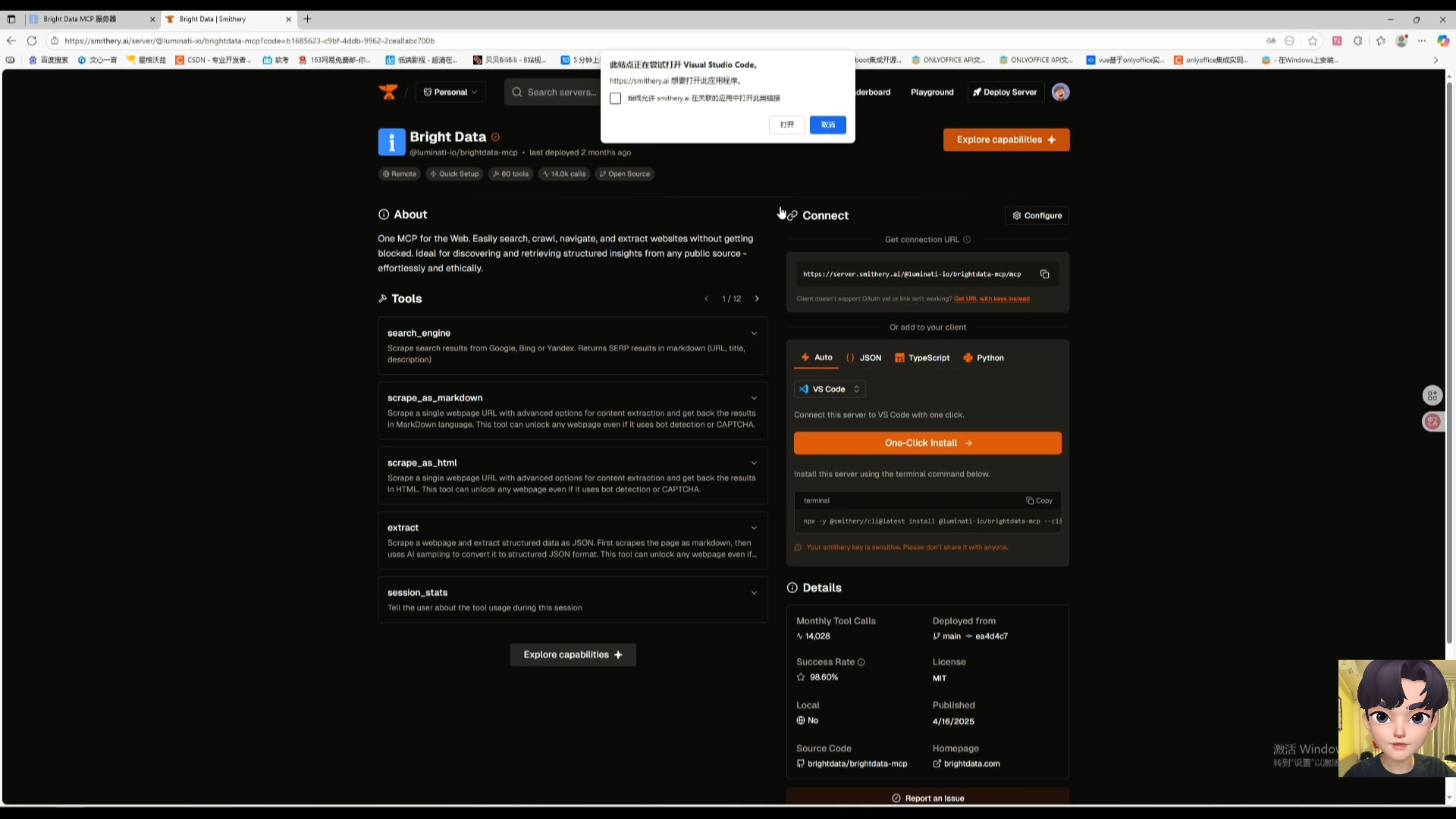Open brightdata.com homepage link
Image resolution: width=1456 pixels, height=819 pixels.
click(966, 764)
